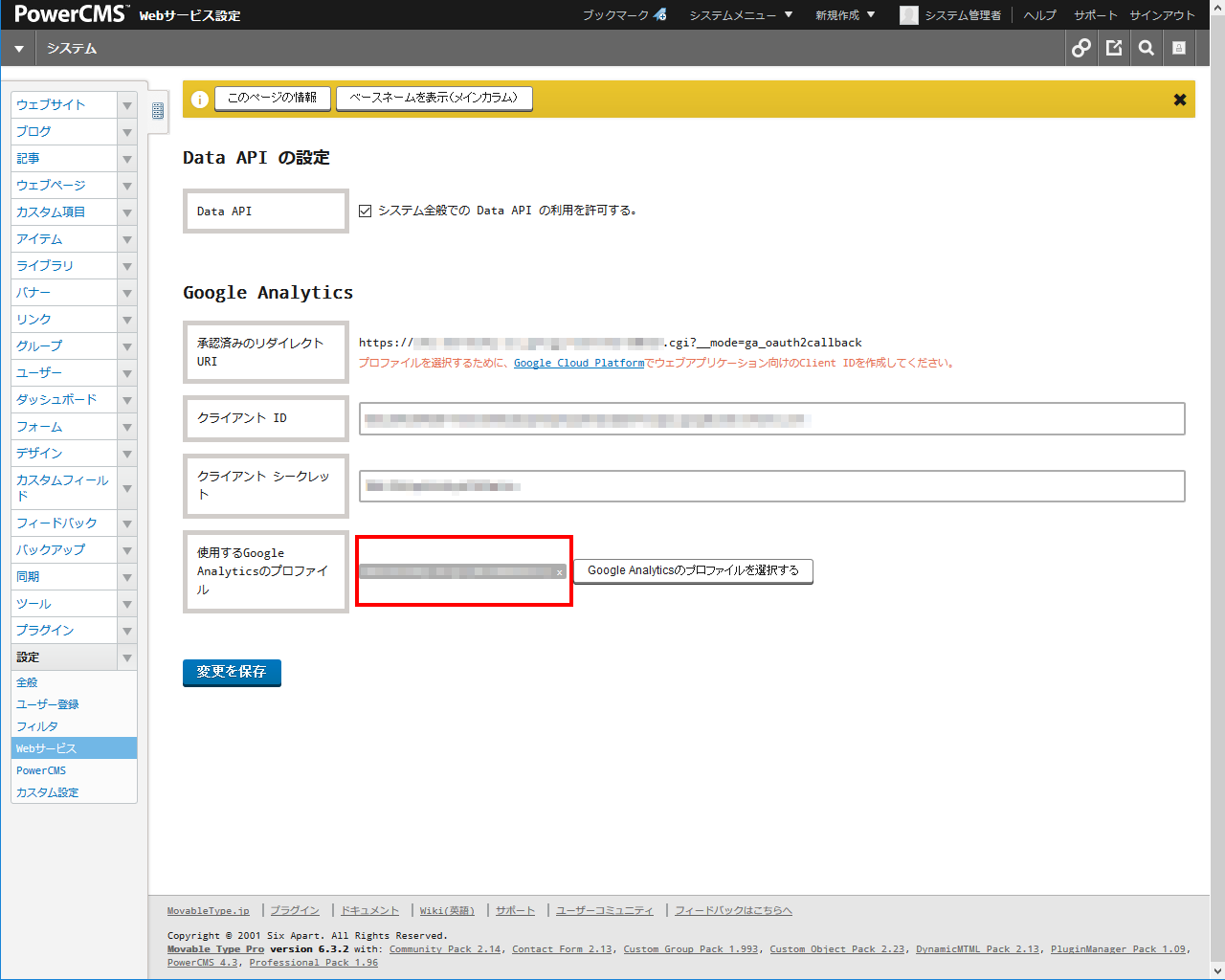This screenshot has height=980, width=1225.
Task: Click the info icon in yellow banner
Action: coord(199,100)
